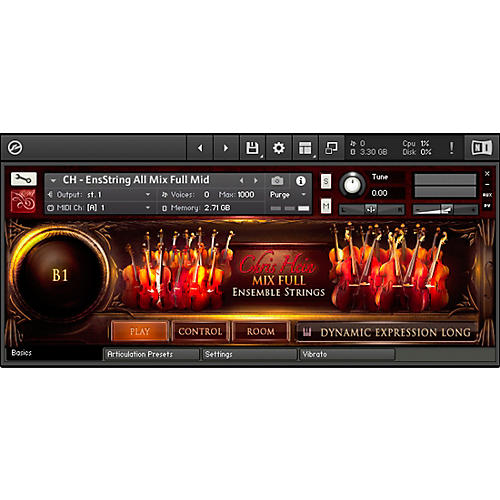Go to next preset with top-bar right arrow
Viewport: 500px width, 500px height.
226,148
